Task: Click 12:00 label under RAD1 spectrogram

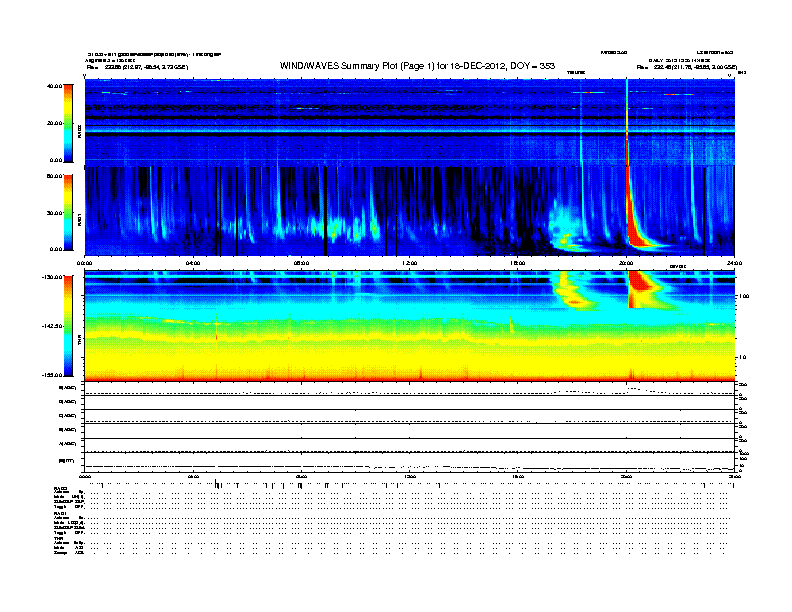Action: pos(410,263)
